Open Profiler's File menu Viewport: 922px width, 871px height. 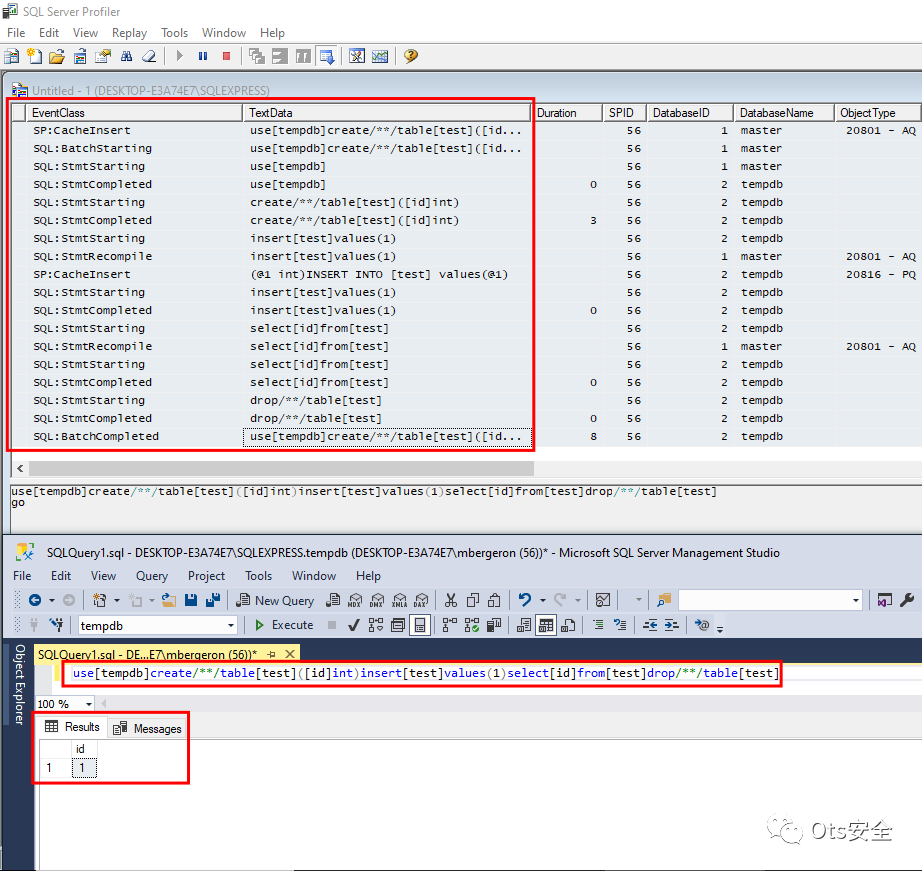tap(16, 33)
